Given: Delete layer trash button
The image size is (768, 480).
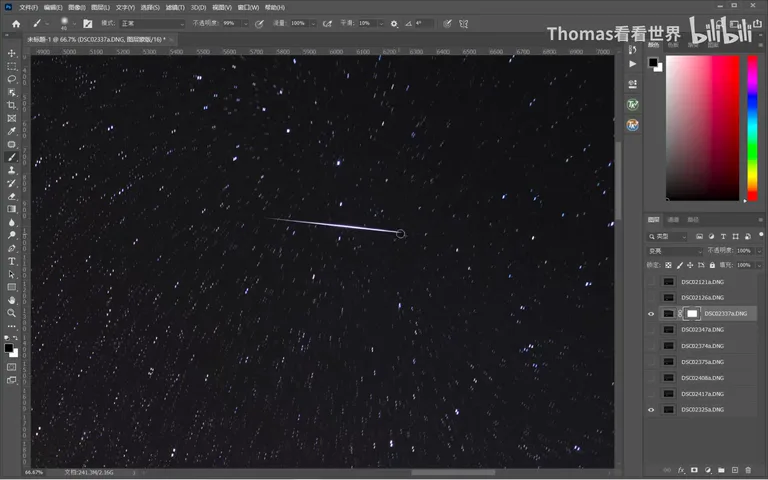Looking at the screenshot, I should pos(748,470).
